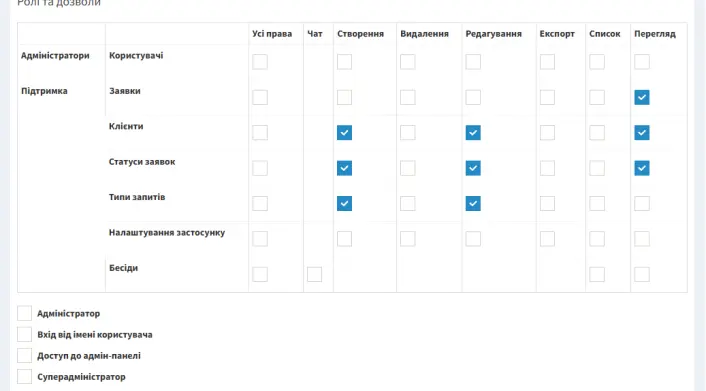Check Список for Налаштування застосунку row

pyautogui.click(x=597, y=239)
